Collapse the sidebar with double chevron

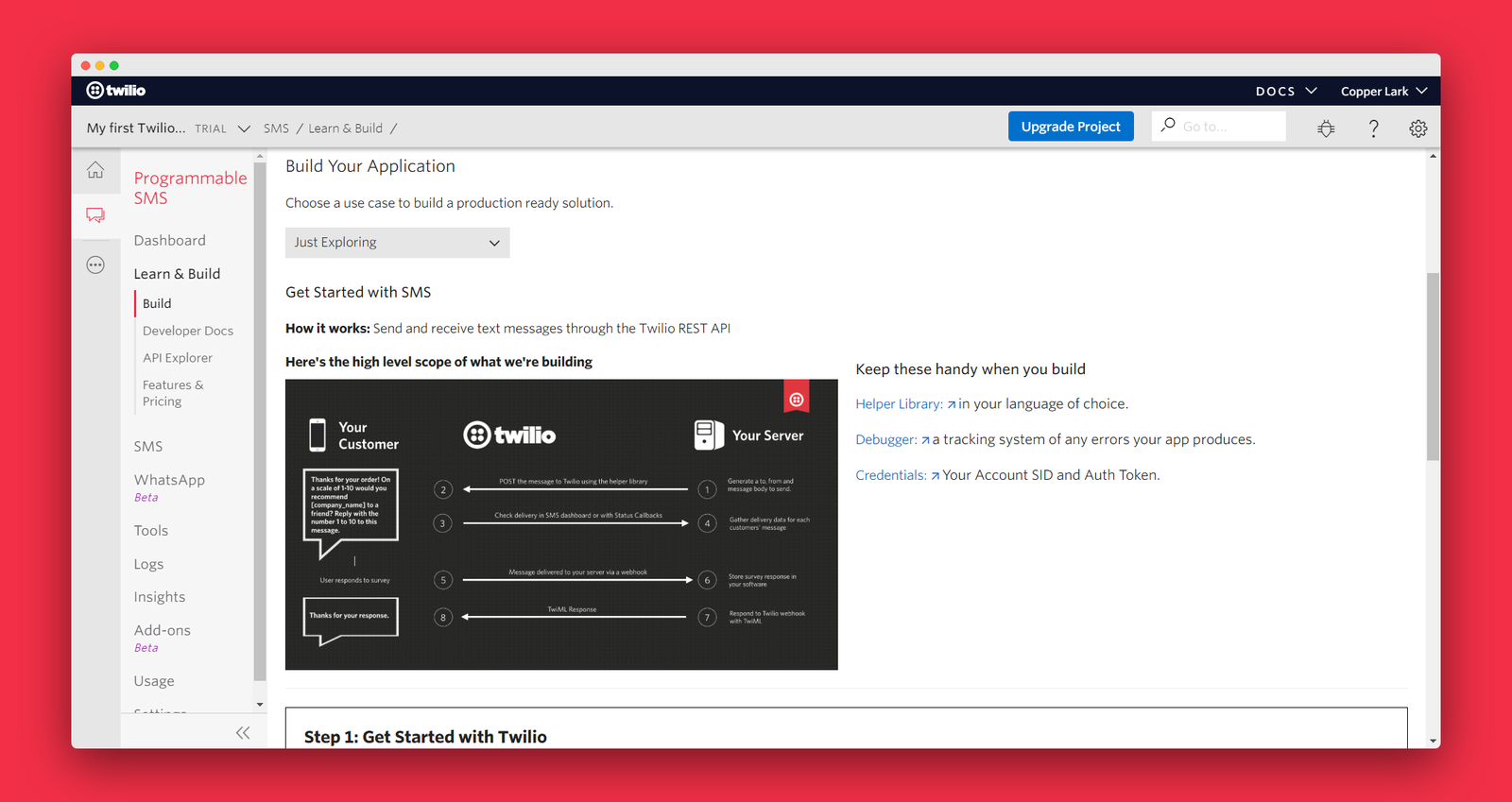[x=243, y=732]
